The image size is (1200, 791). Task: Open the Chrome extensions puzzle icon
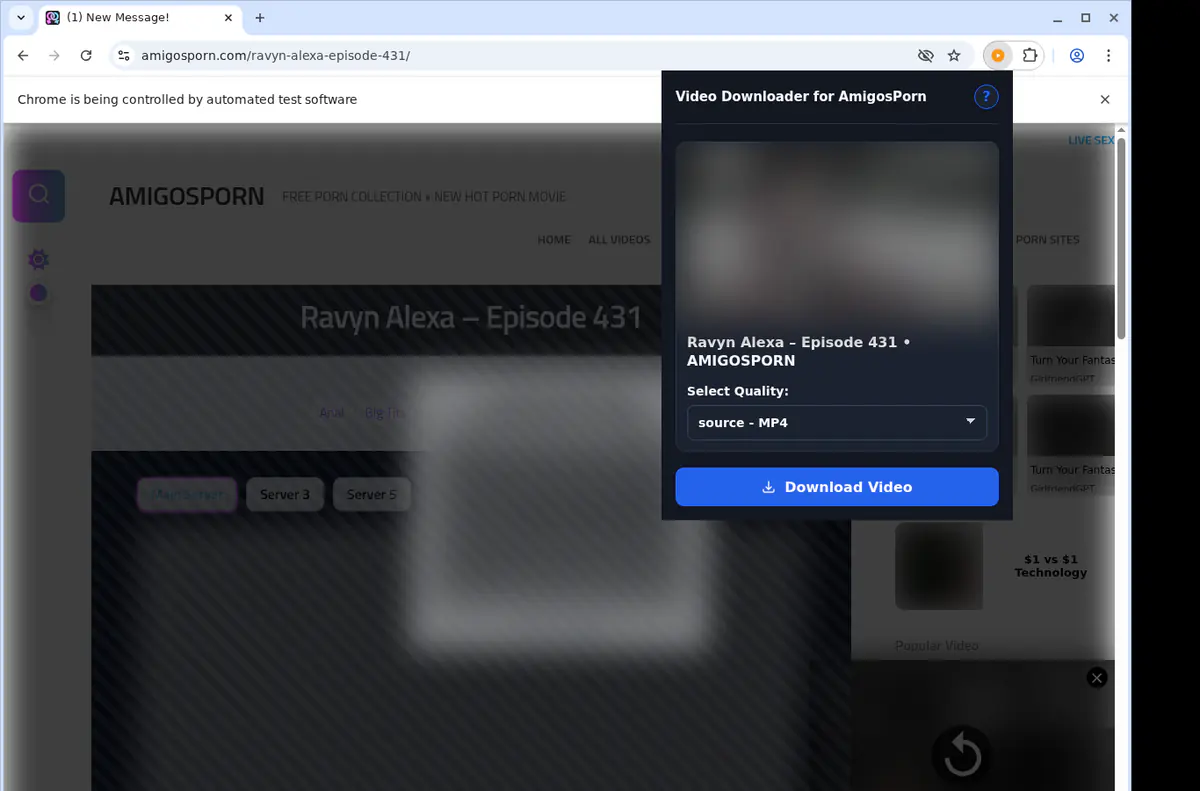click(x=1029, y=56)
